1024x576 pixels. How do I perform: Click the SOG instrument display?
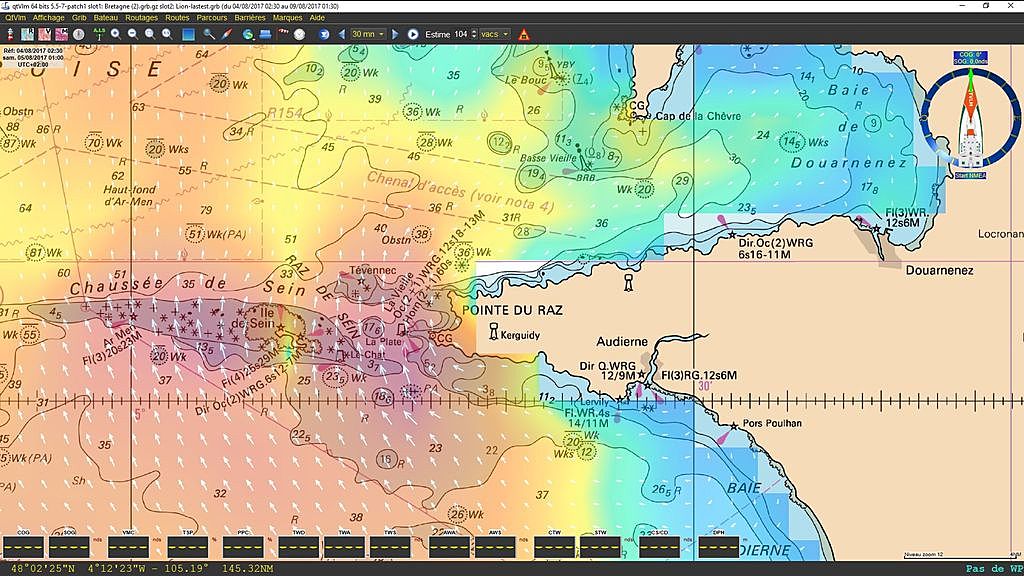point(69,547)
